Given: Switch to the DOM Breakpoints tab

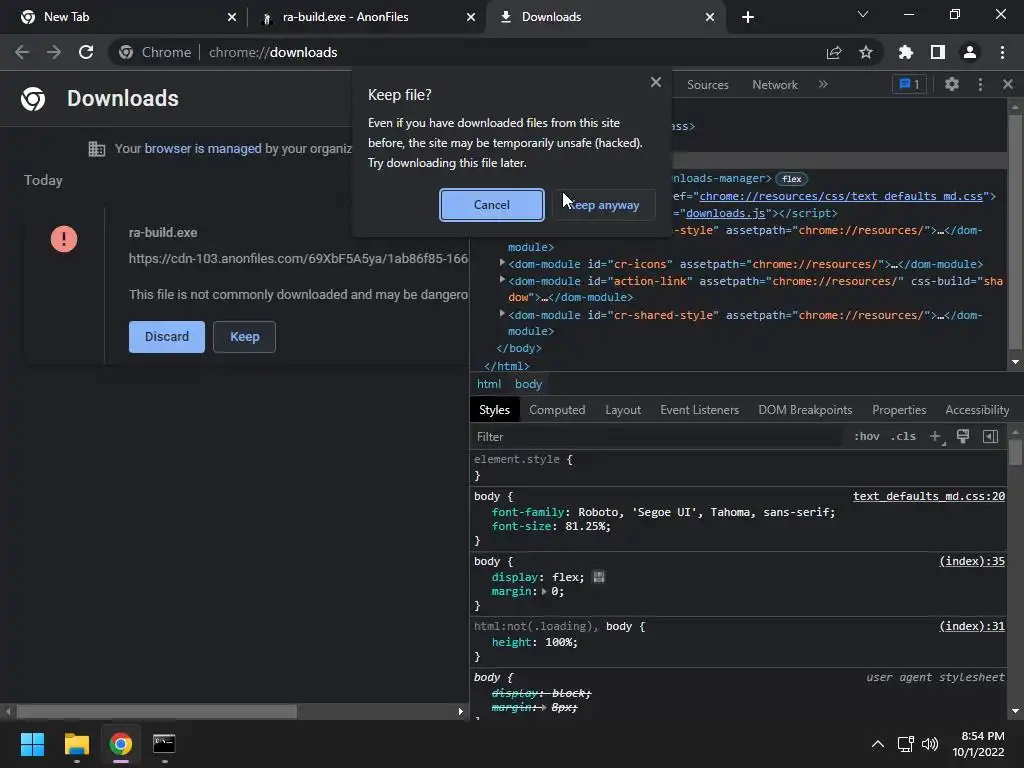Looking at the screenshot, I should pyautogui.click(x=805, y=410).
